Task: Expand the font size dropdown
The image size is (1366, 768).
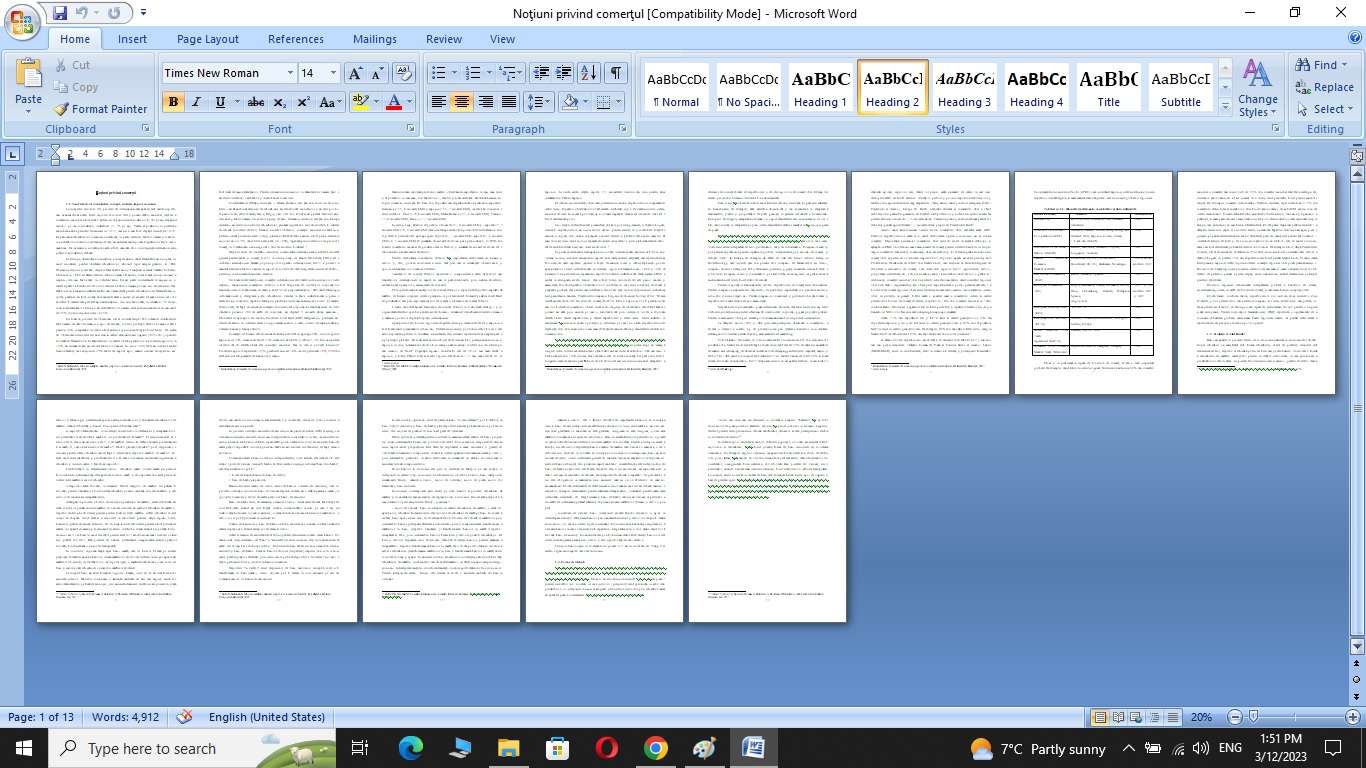Action: click(x=333, y=73)
